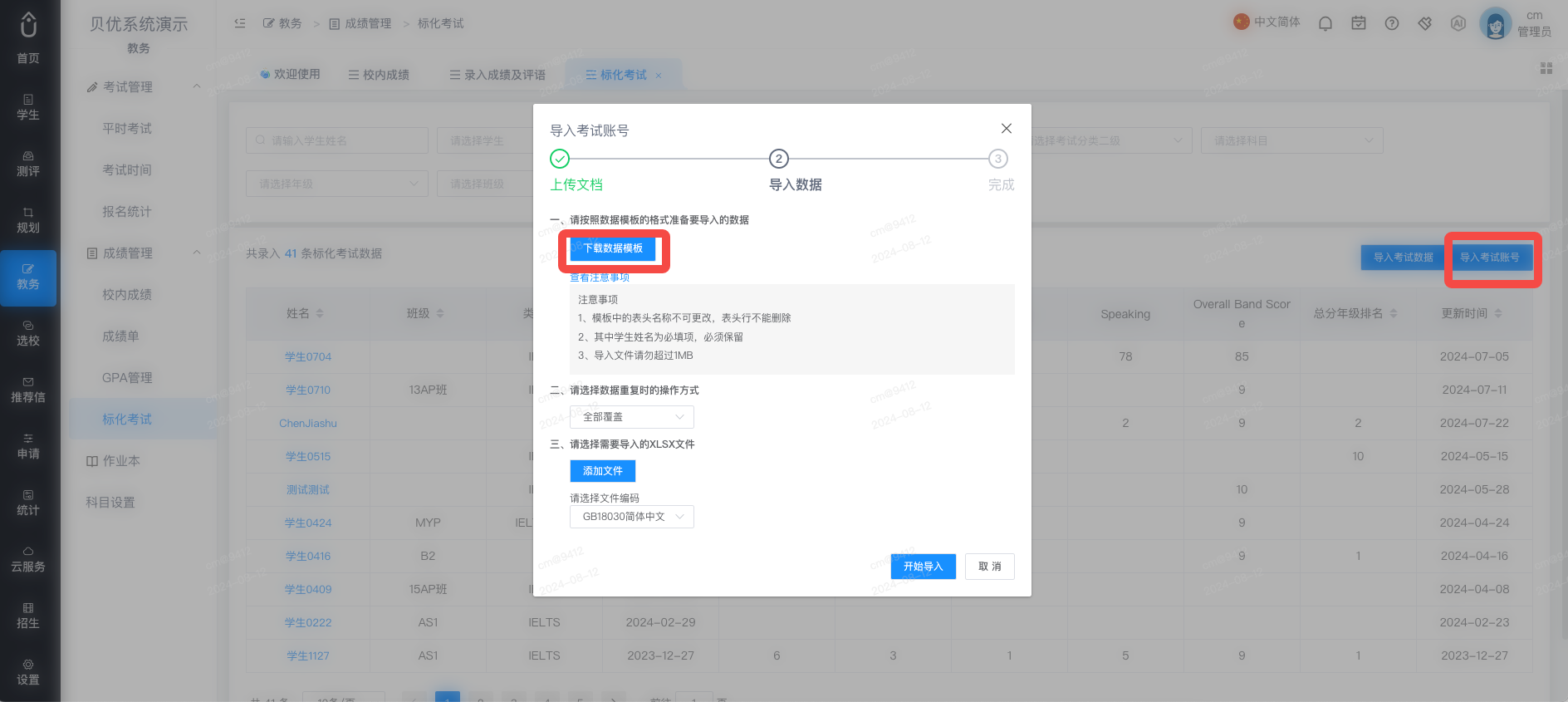Switch to the 录入成绩及评语 tab
Image resolution: width=1568 pixels, height=702 pixels.
(x=497, y=75)
